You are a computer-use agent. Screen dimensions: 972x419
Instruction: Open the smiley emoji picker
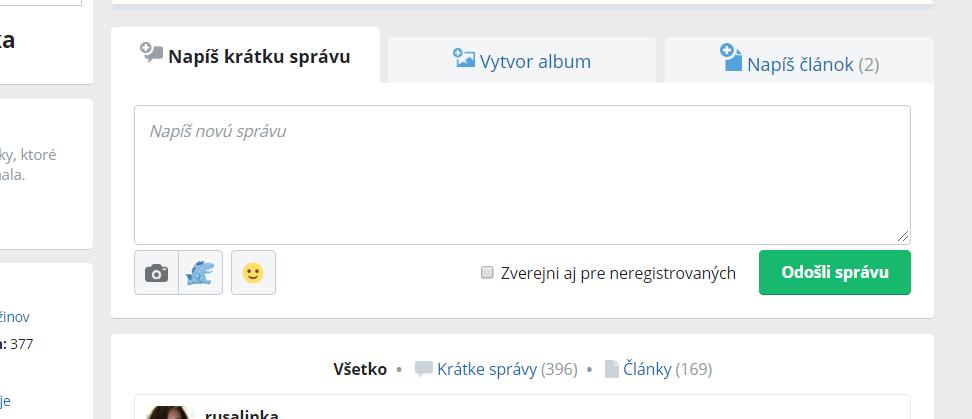(253, 273)
